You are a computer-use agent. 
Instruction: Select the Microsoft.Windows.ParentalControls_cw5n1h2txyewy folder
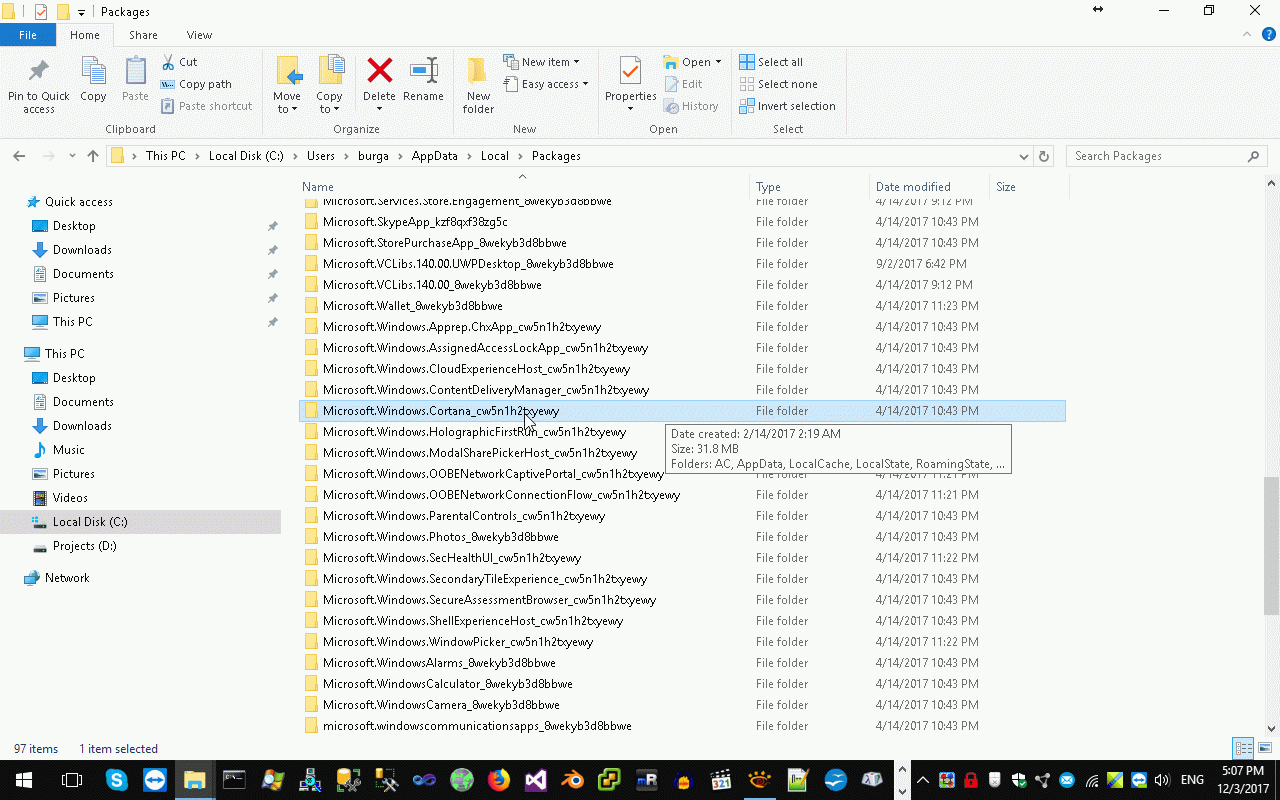pos(464,516)
